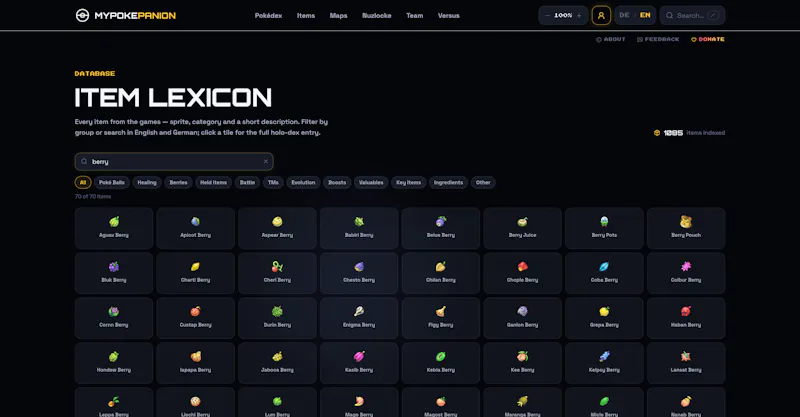
Task: Open the Haban Berry tile
Action: click(686, 317)
